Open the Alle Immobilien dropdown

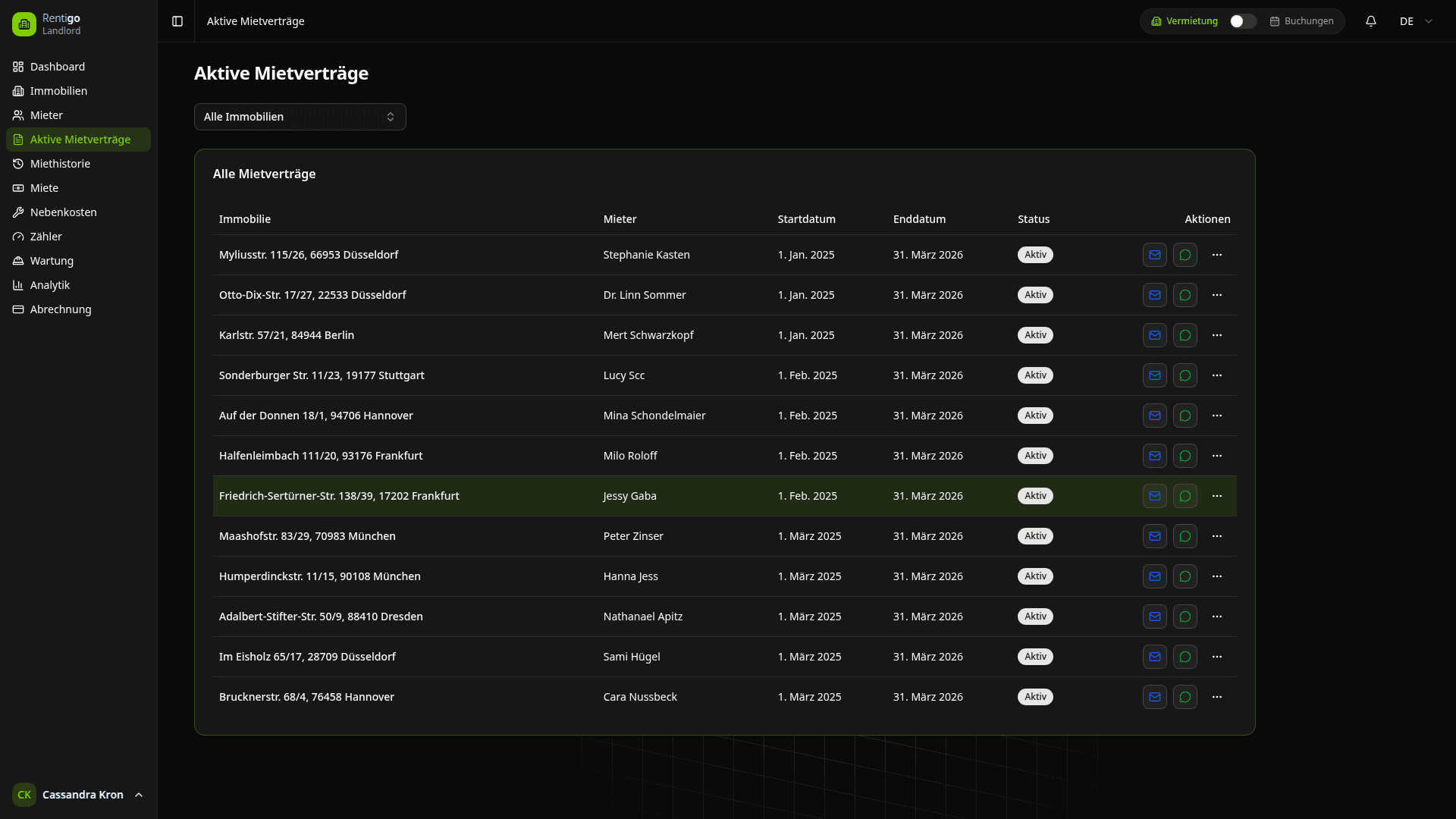click(300, 117)
